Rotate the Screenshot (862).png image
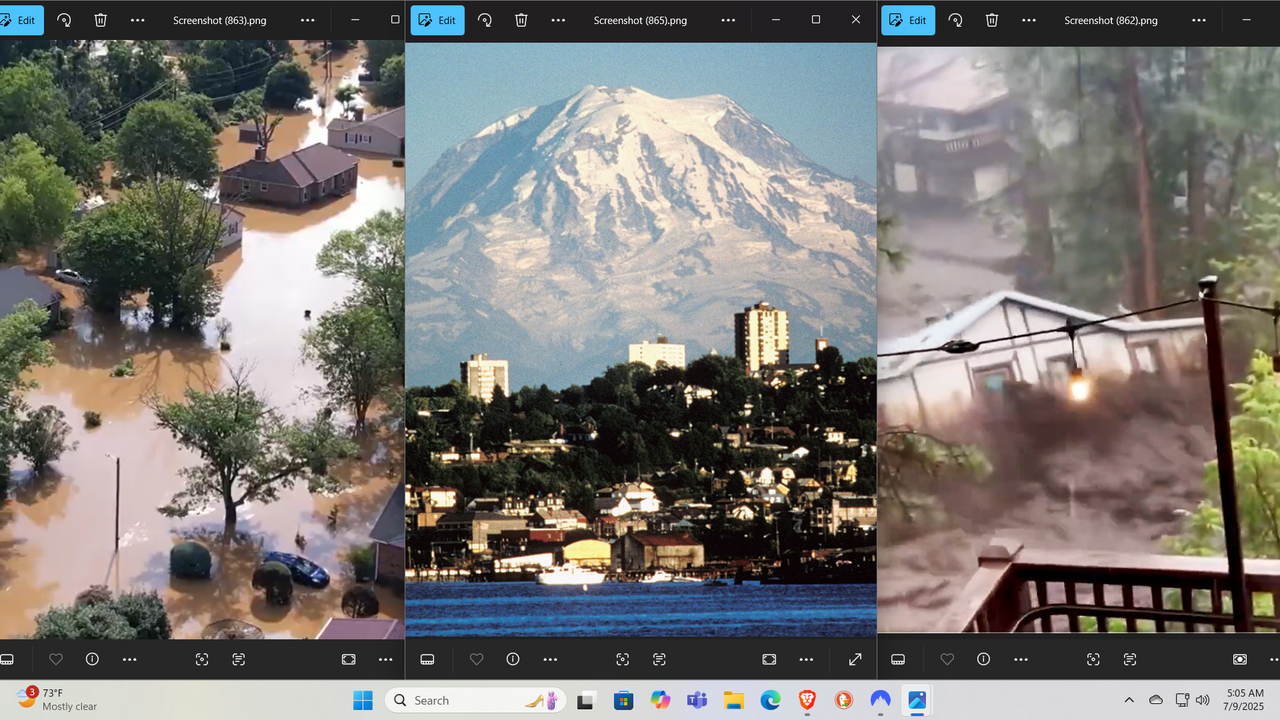The width and height of the screenshot is (1280, 720). tap(955, 20)
